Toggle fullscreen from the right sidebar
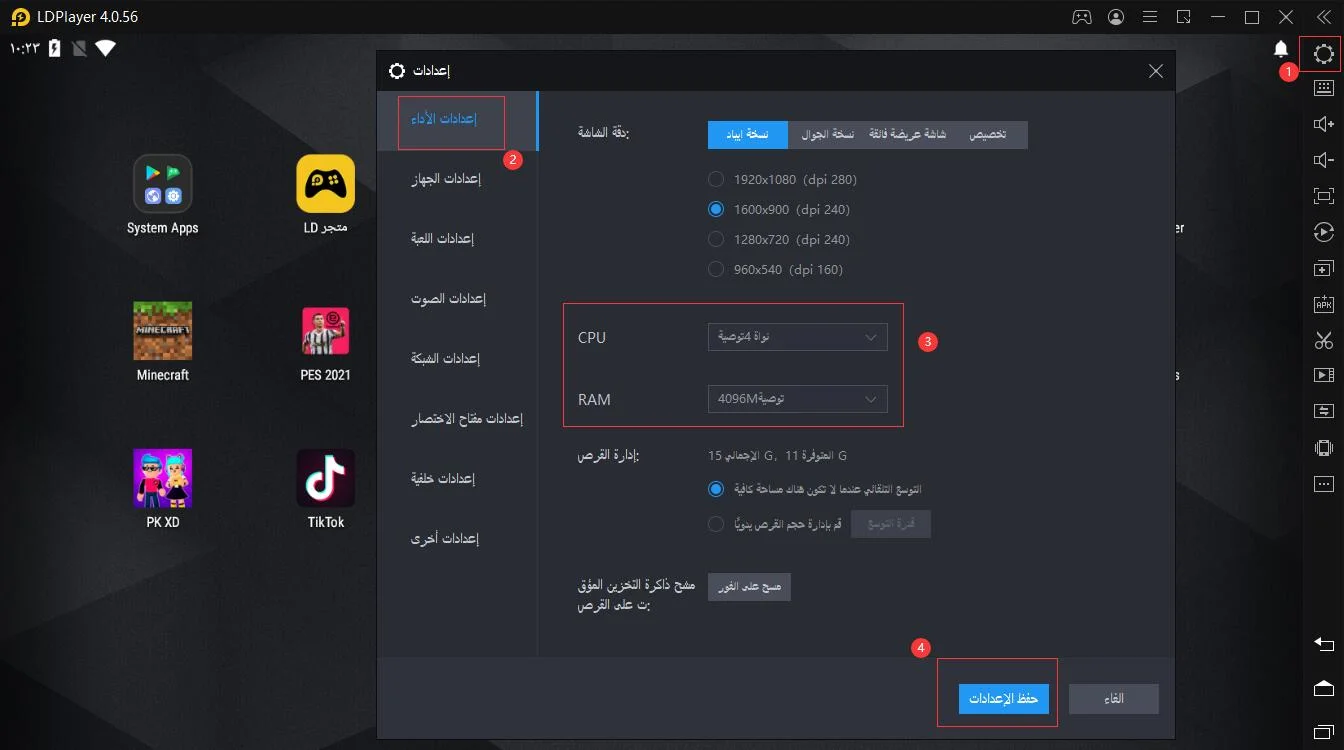 click(1323, 196)
